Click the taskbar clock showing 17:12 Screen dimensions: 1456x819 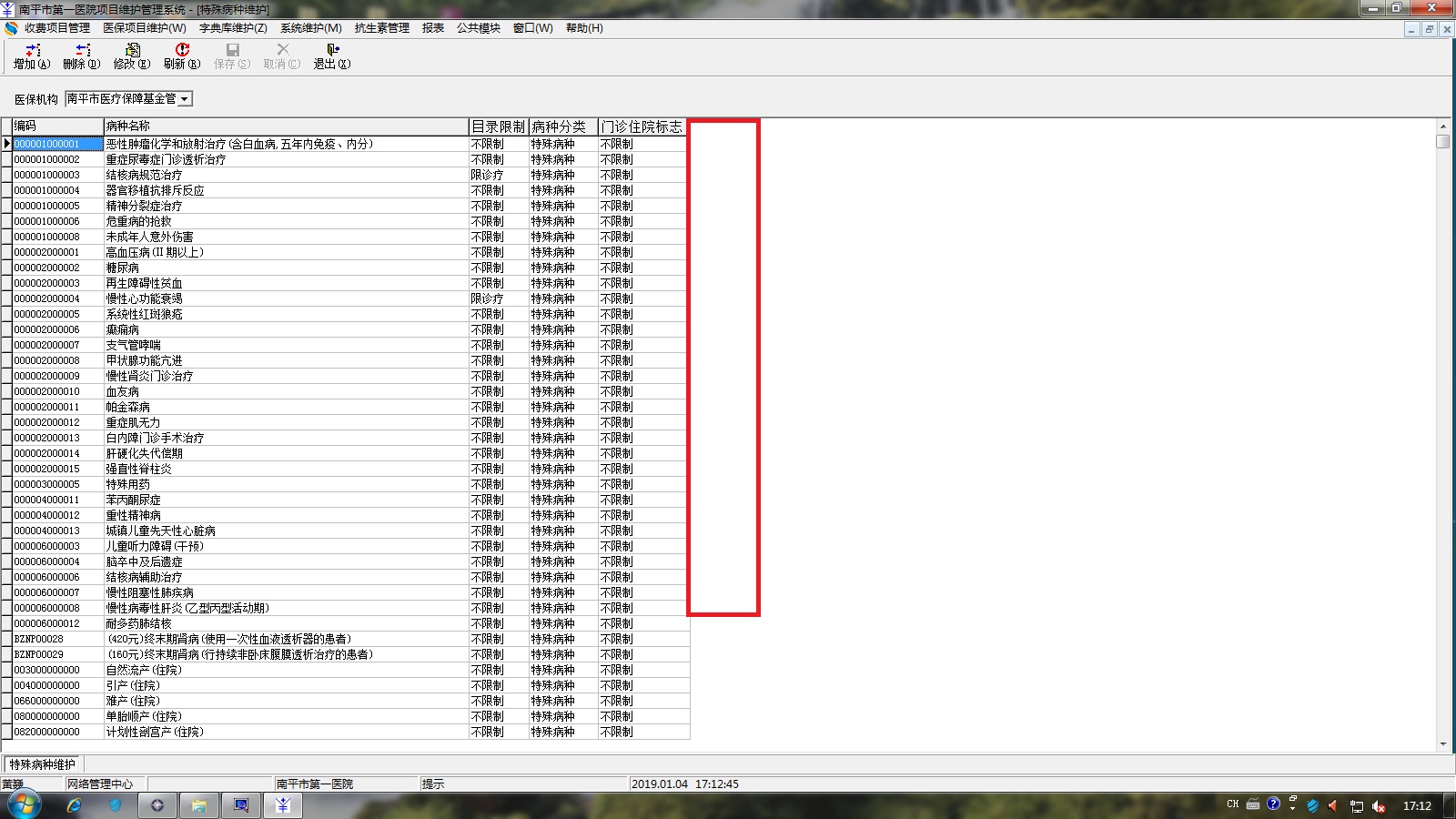pyautogui.click(x=1417, y=805)
